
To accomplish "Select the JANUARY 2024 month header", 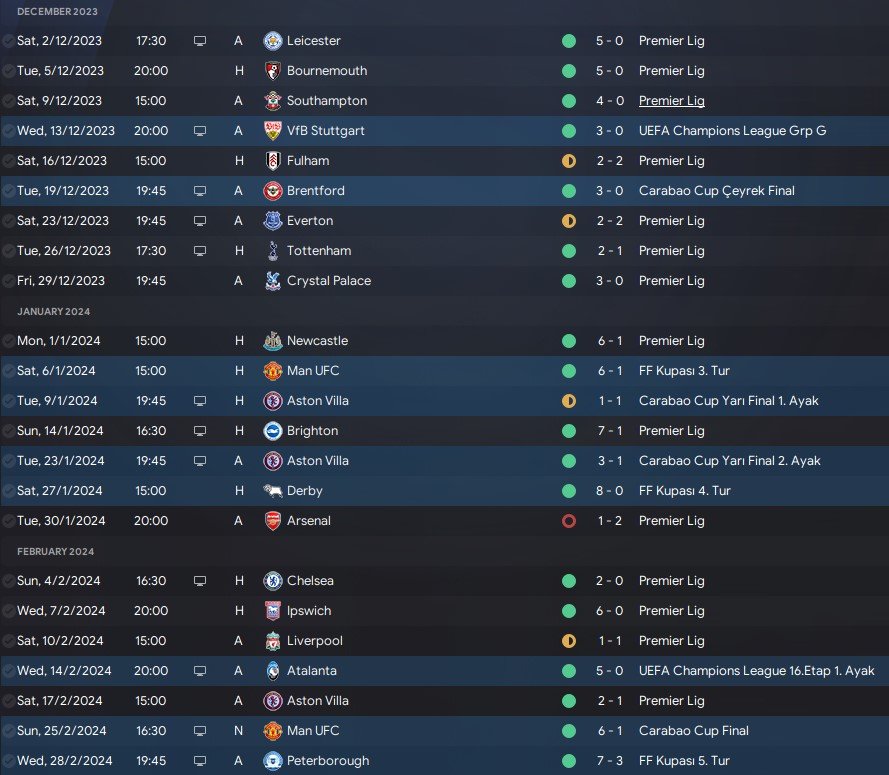I will 53,311.
